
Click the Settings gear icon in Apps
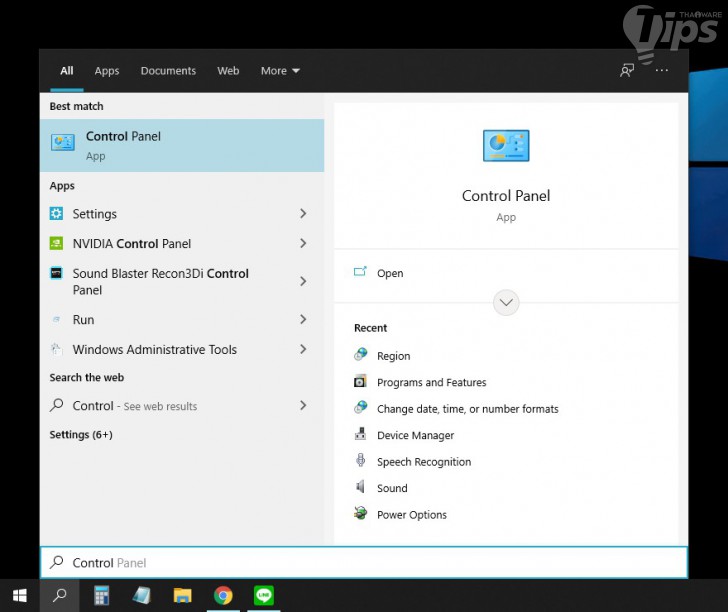pos(56,214)
